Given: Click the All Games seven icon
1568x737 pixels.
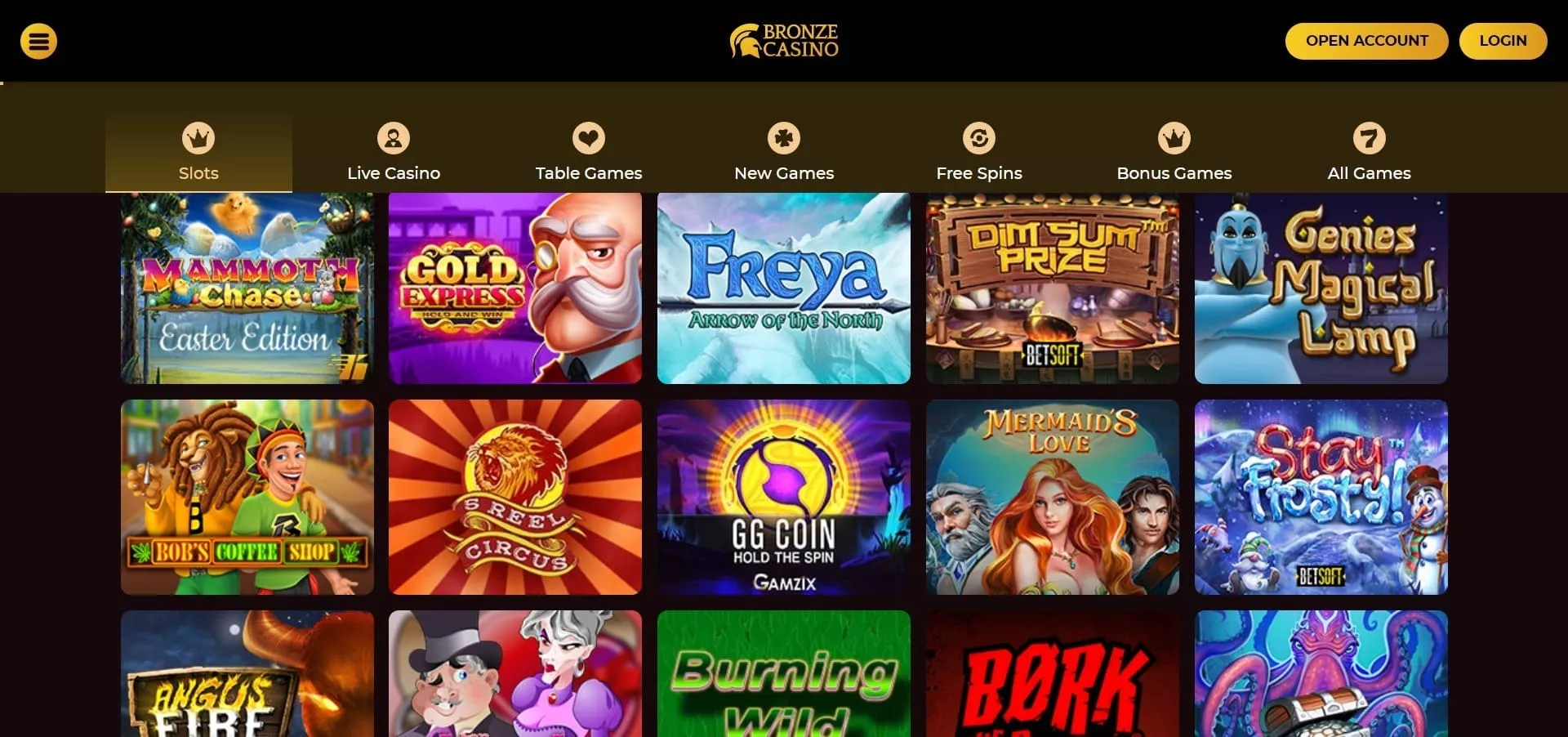Looking at the screenshot, I should coord(1370,138).
